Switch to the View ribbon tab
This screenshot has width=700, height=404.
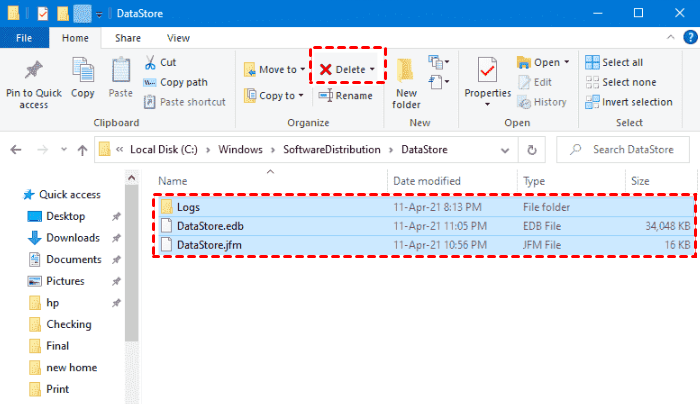(x=178, y=38)
